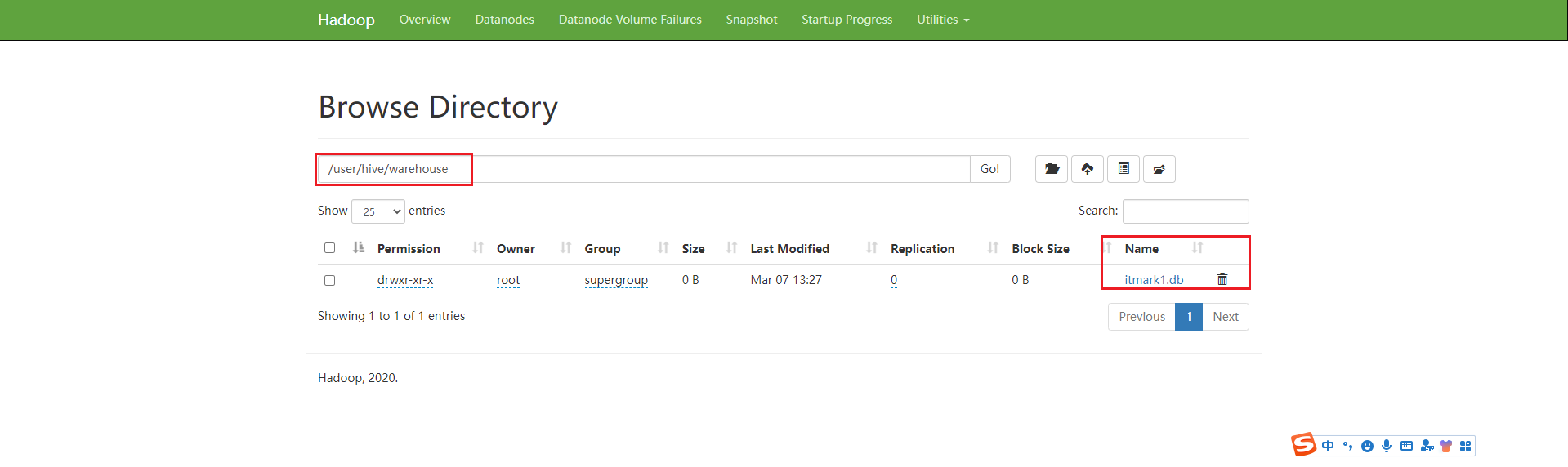Activate the microphone voice input icon

1387,446
